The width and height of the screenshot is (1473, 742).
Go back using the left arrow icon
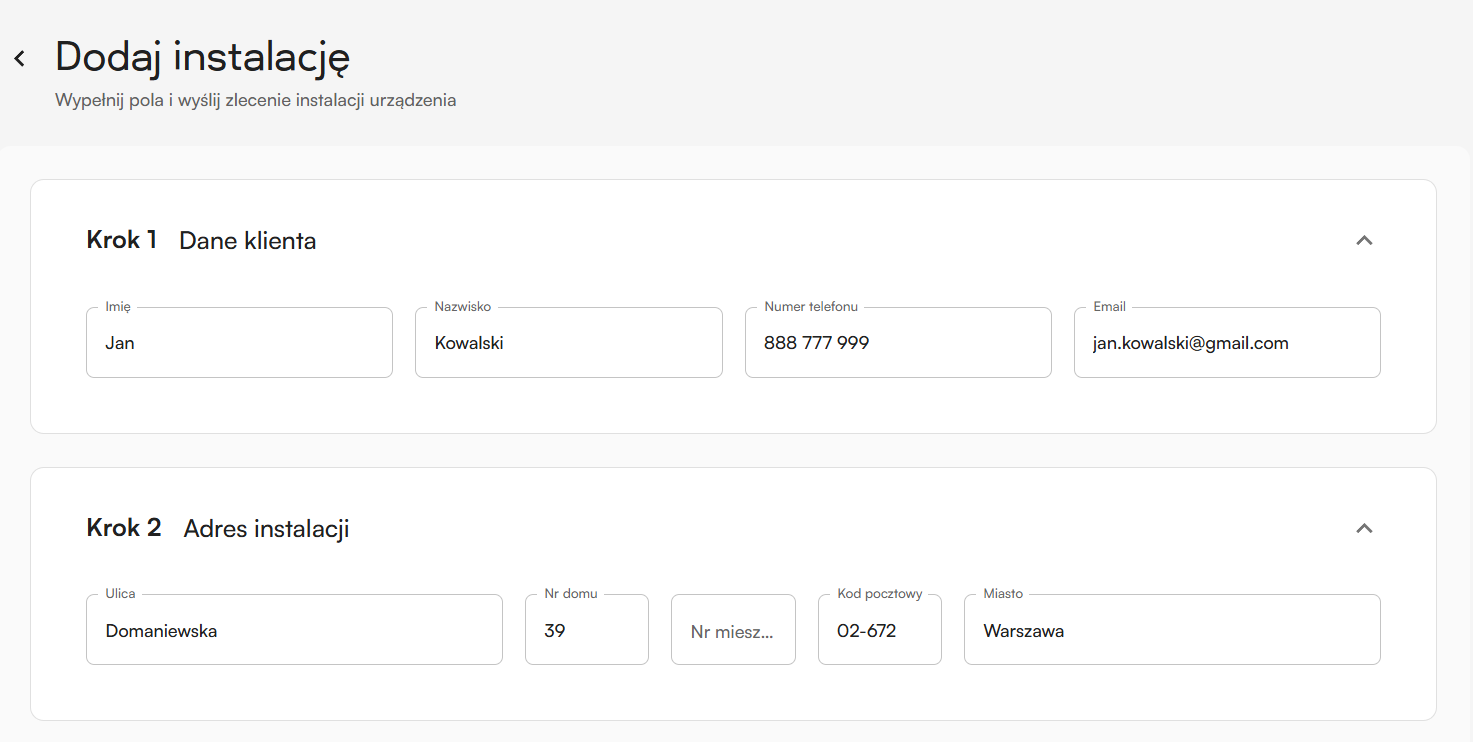point(20,59)
